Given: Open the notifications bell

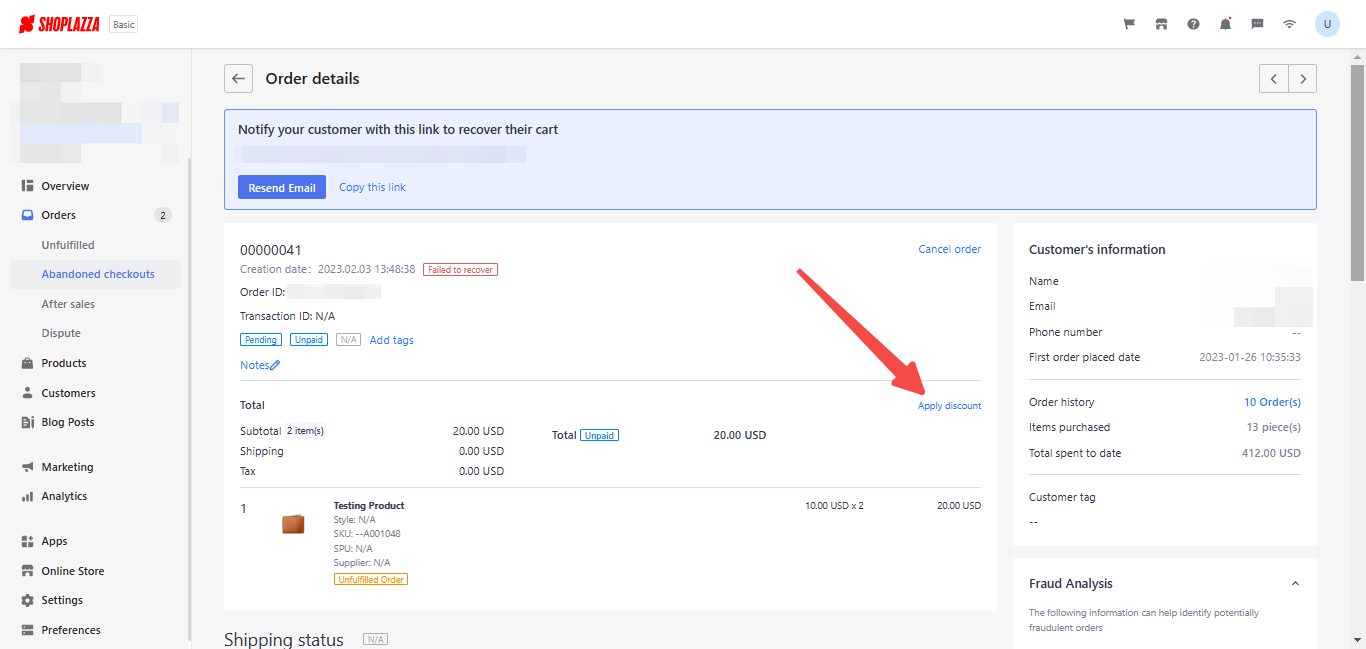Looking at the screenshot, I should click(1225, 24).
